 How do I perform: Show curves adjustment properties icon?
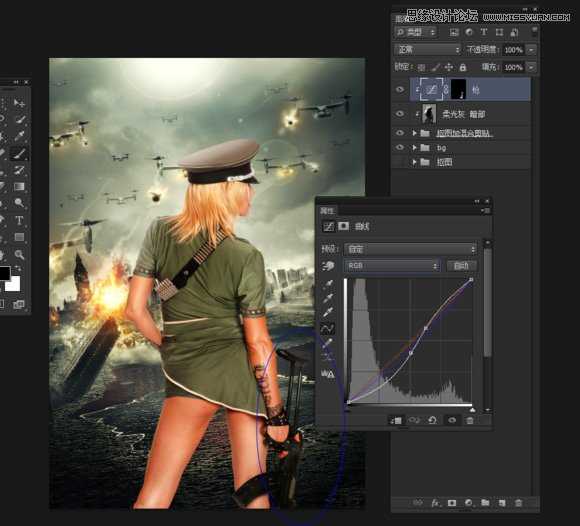(x=328, y=226)
